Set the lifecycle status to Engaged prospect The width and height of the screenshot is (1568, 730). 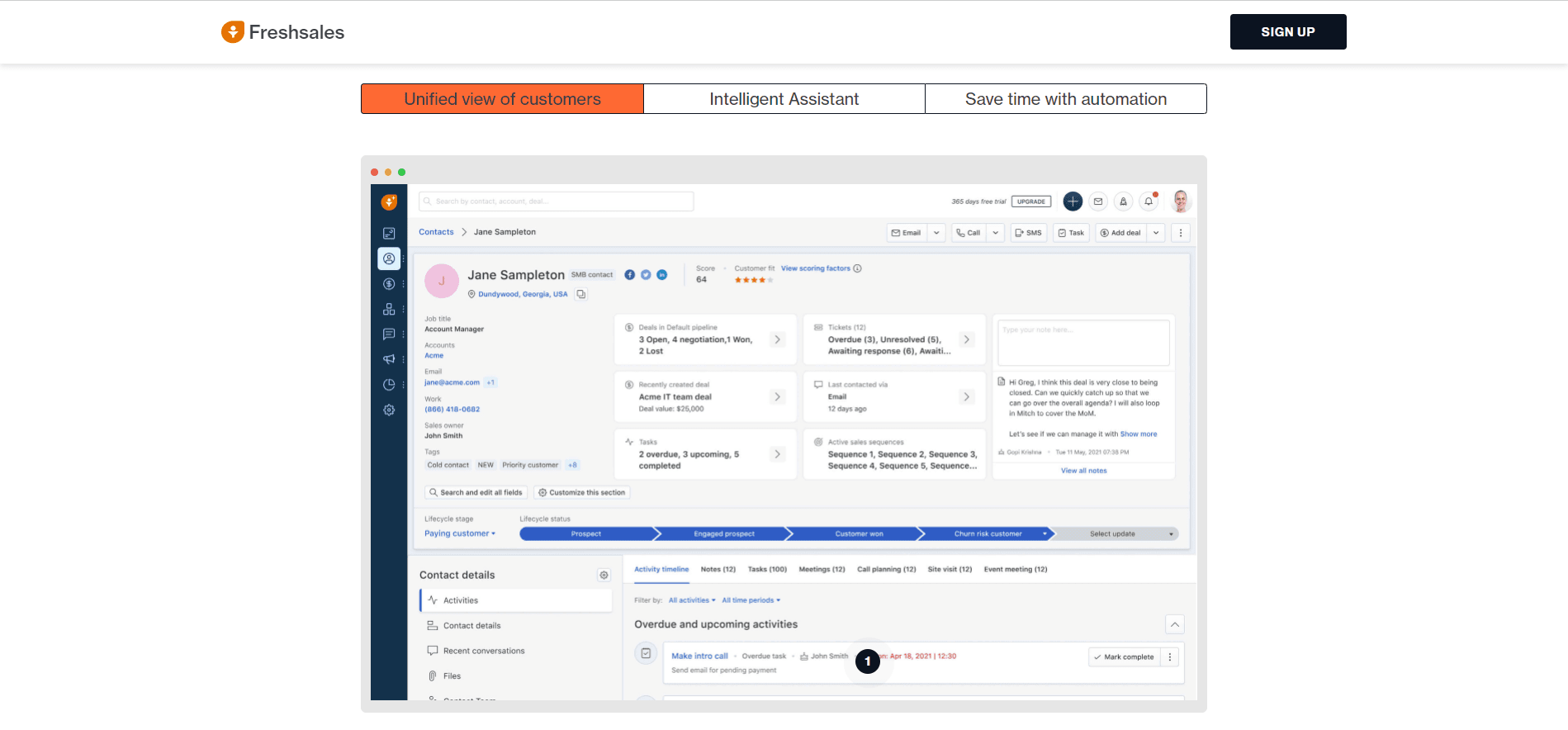[724, 534]
